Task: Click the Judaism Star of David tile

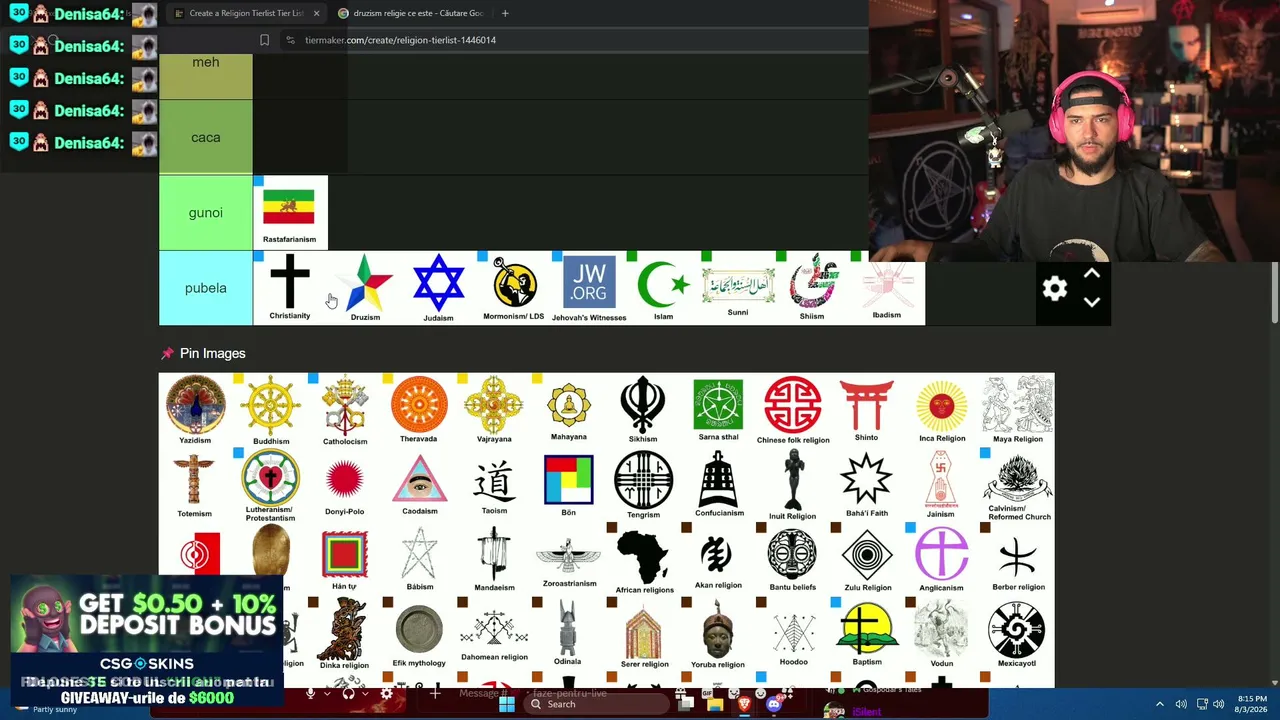Action: coord(439,288)
